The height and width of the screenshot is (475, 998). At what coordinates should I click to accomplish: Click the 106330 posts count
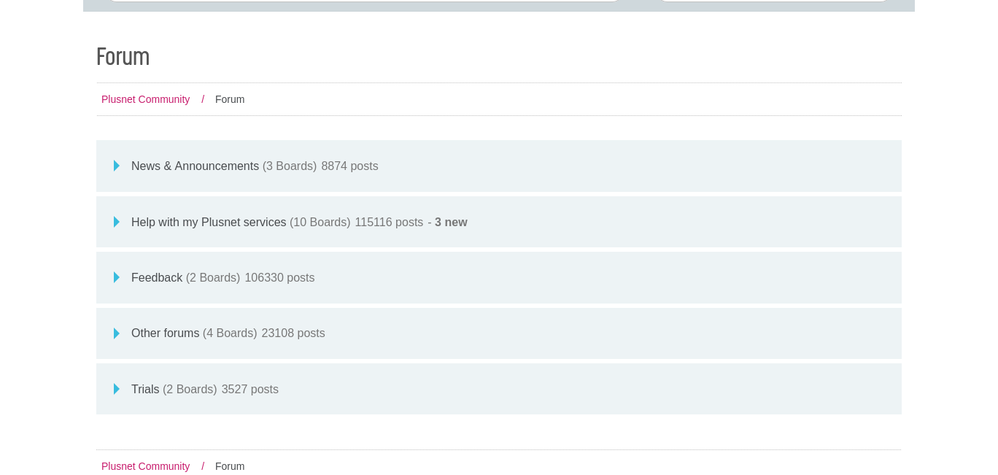tap(279, 278)
